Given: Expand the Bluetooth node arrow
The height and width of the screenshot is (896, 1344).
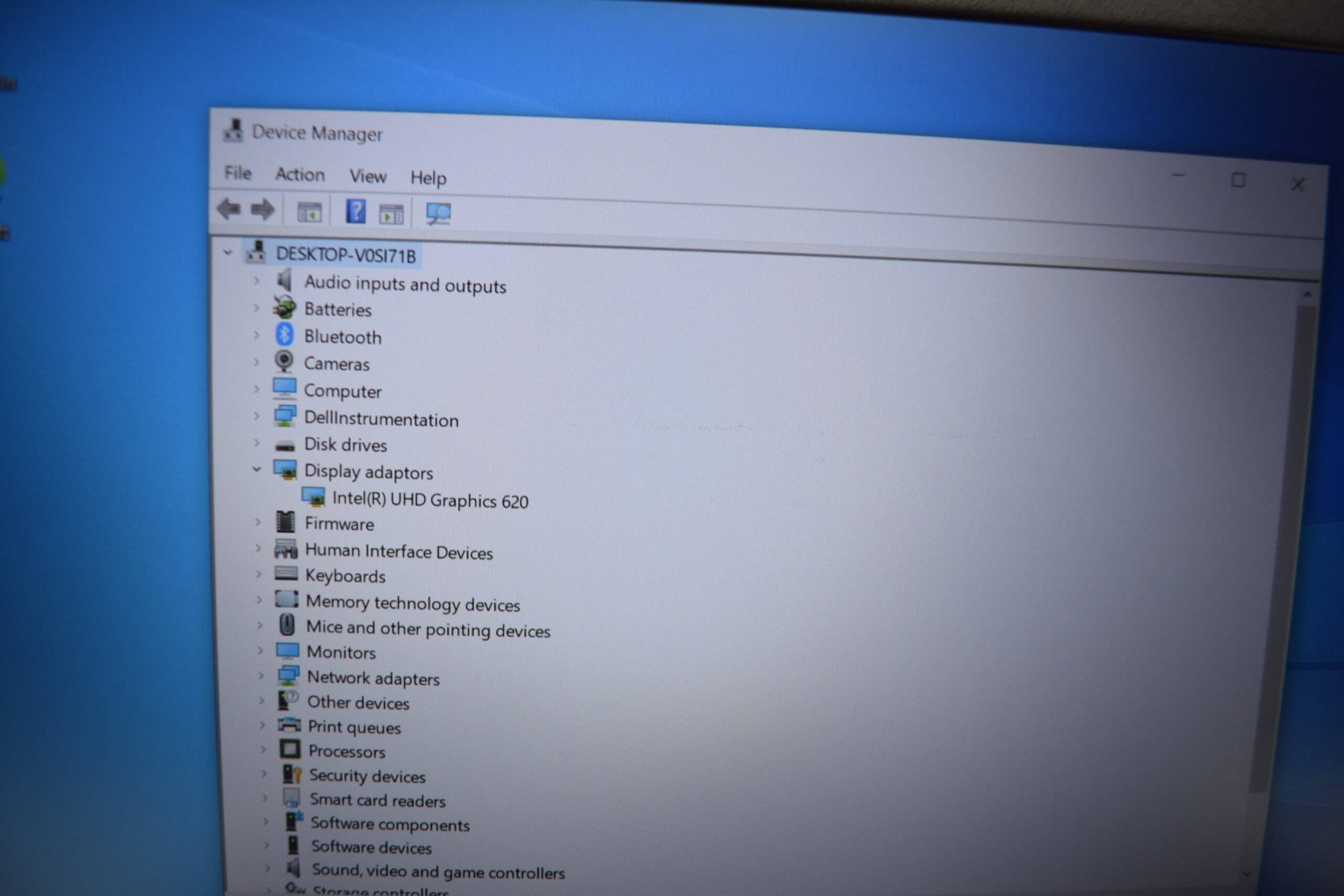Looking at the screenshot, I should [x=257, y=335].
